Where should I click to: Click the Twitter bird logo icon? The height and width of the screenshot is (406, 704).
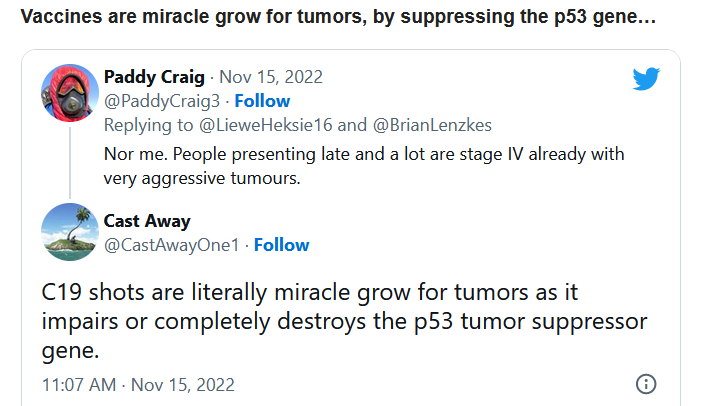point(646,79)
